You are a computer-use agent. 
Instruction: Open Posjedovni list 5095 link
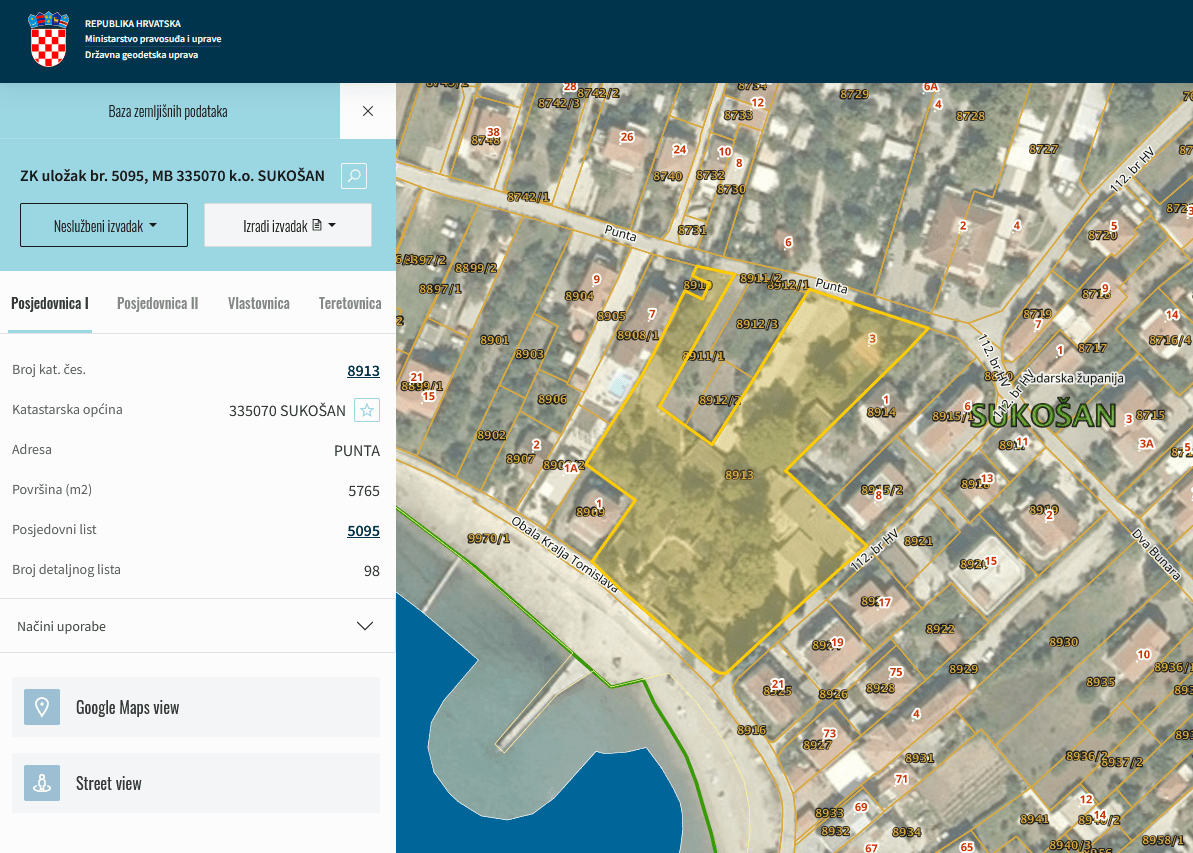point(363,530)
